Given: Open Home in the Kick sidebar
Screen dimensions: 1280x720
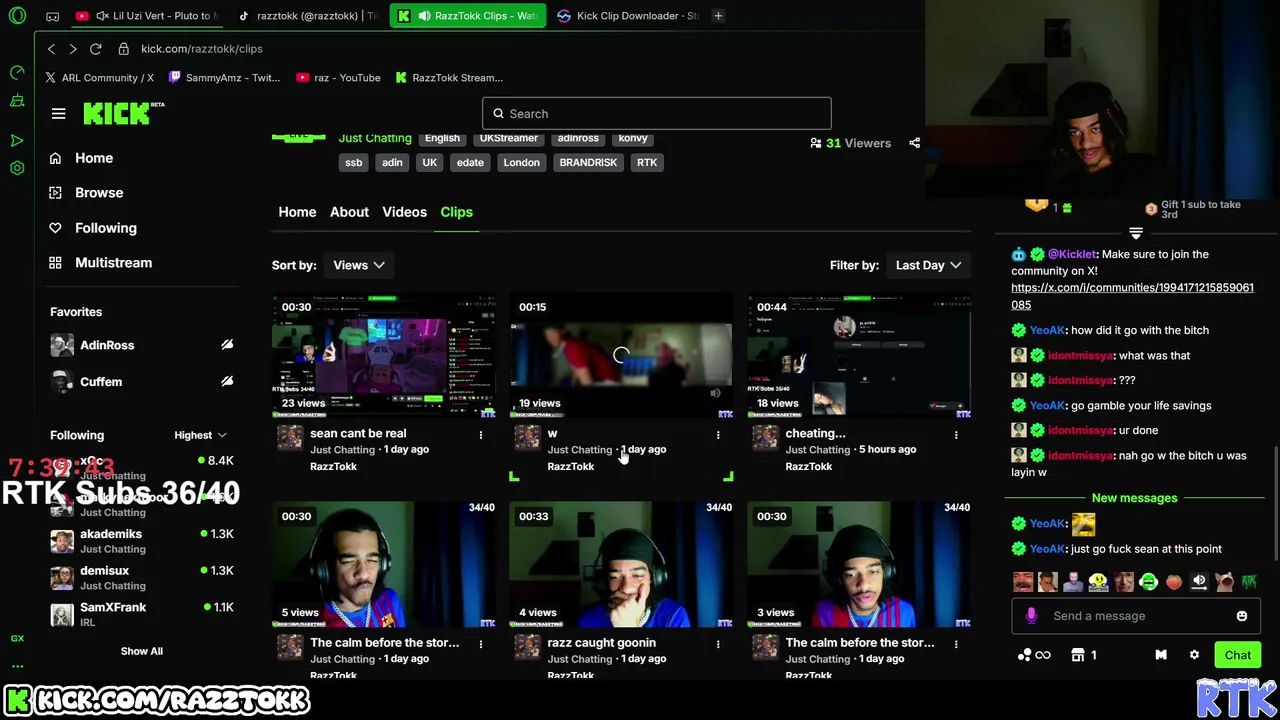Looking at the screenshot, I should tap(94, 158).
